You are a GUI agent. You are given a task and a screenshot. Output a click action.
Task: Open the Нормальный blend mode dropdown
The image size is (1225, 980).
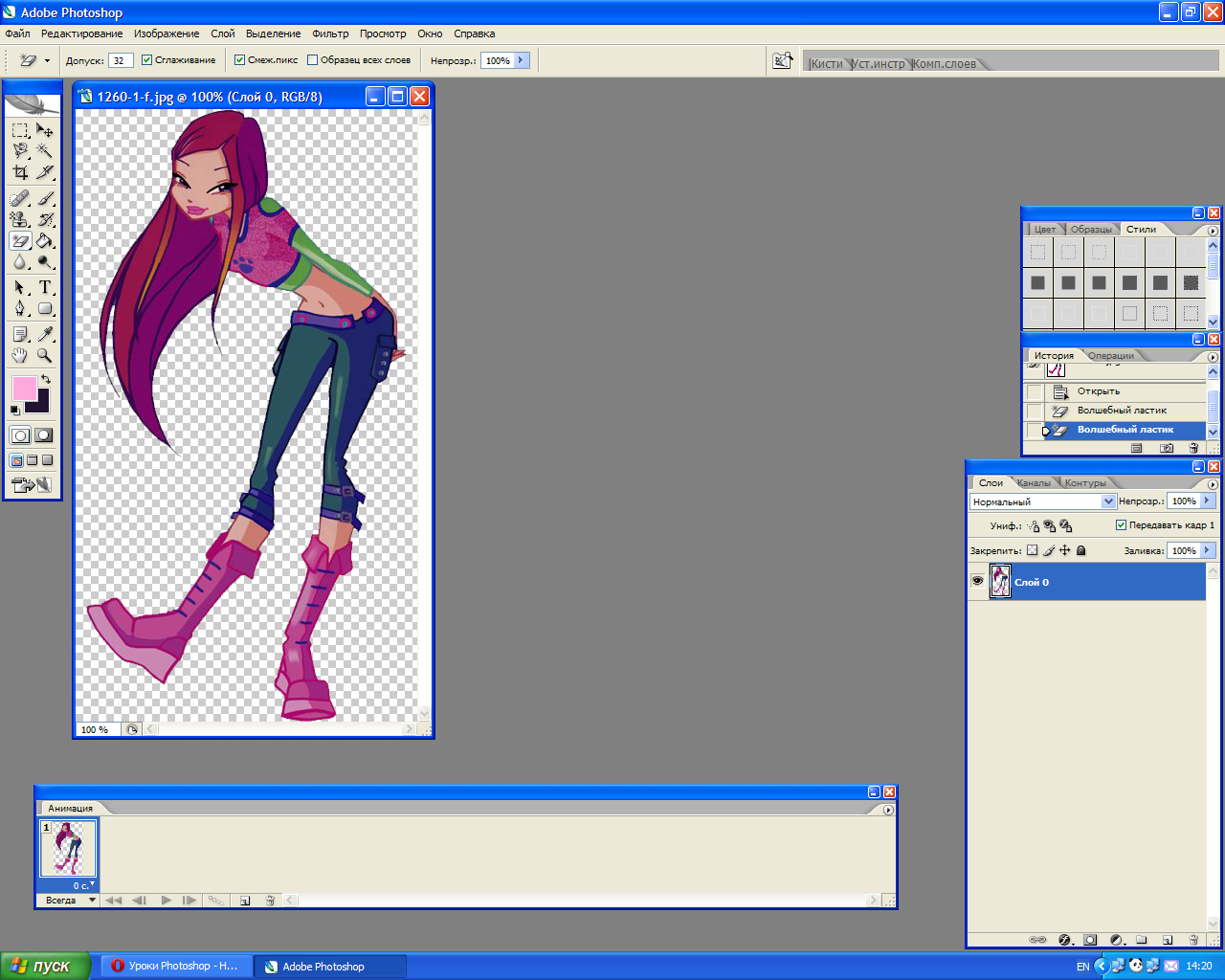1108,501
